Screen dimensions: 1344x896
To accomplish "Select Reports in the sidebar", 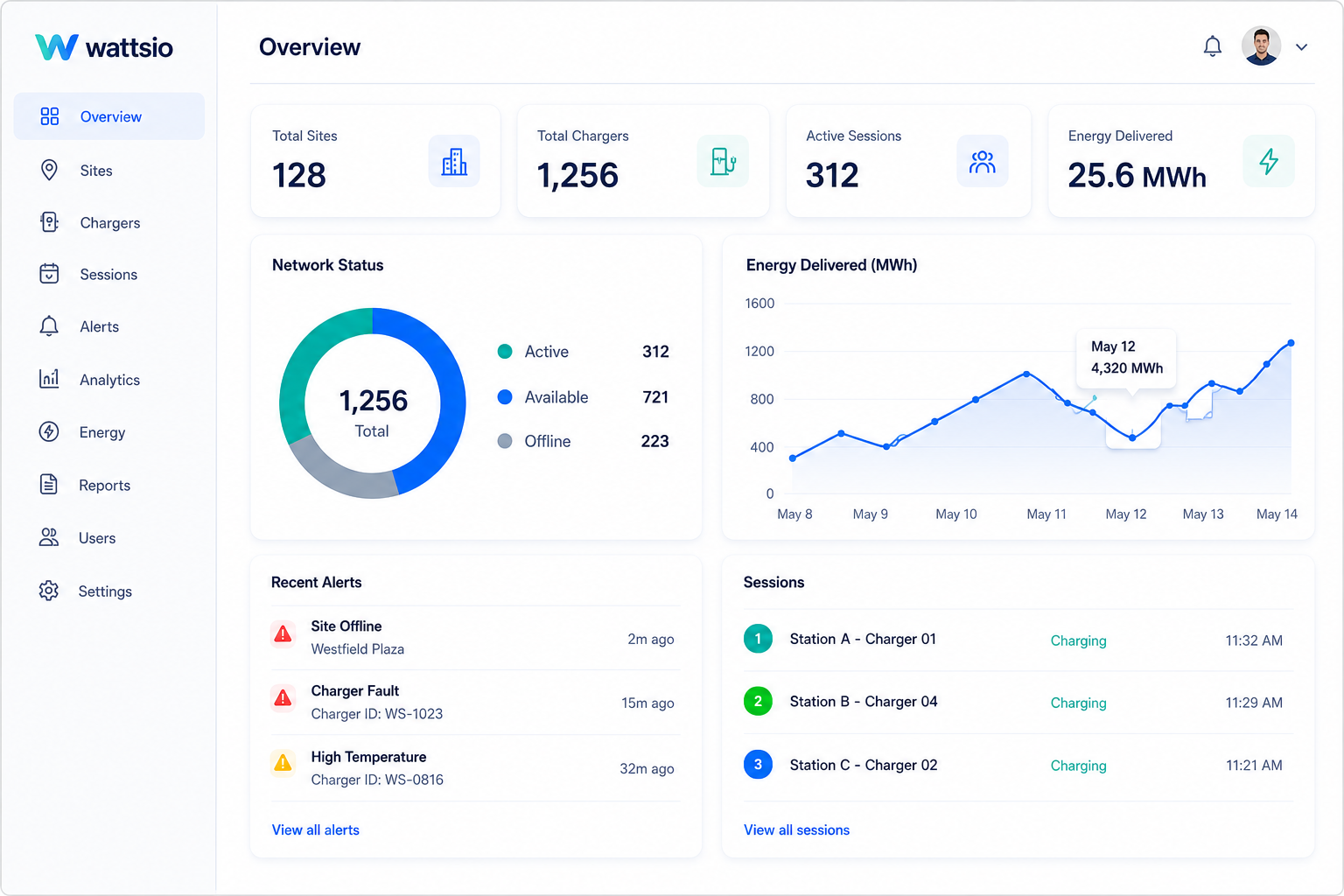I will 109,486.
